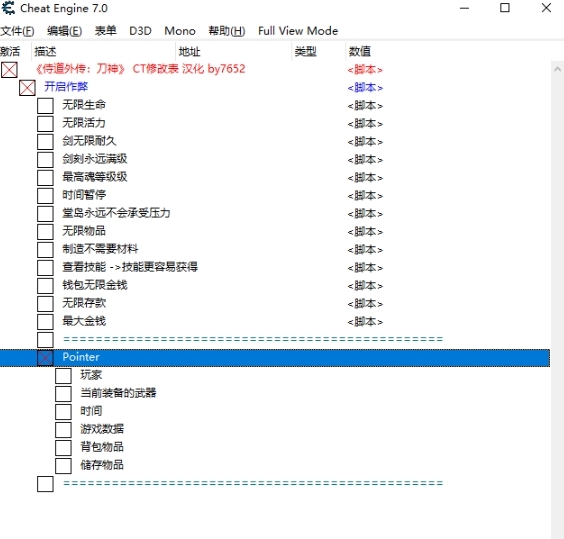Expand the 玩家 pointer entry checkbox

tap(63, 376)
